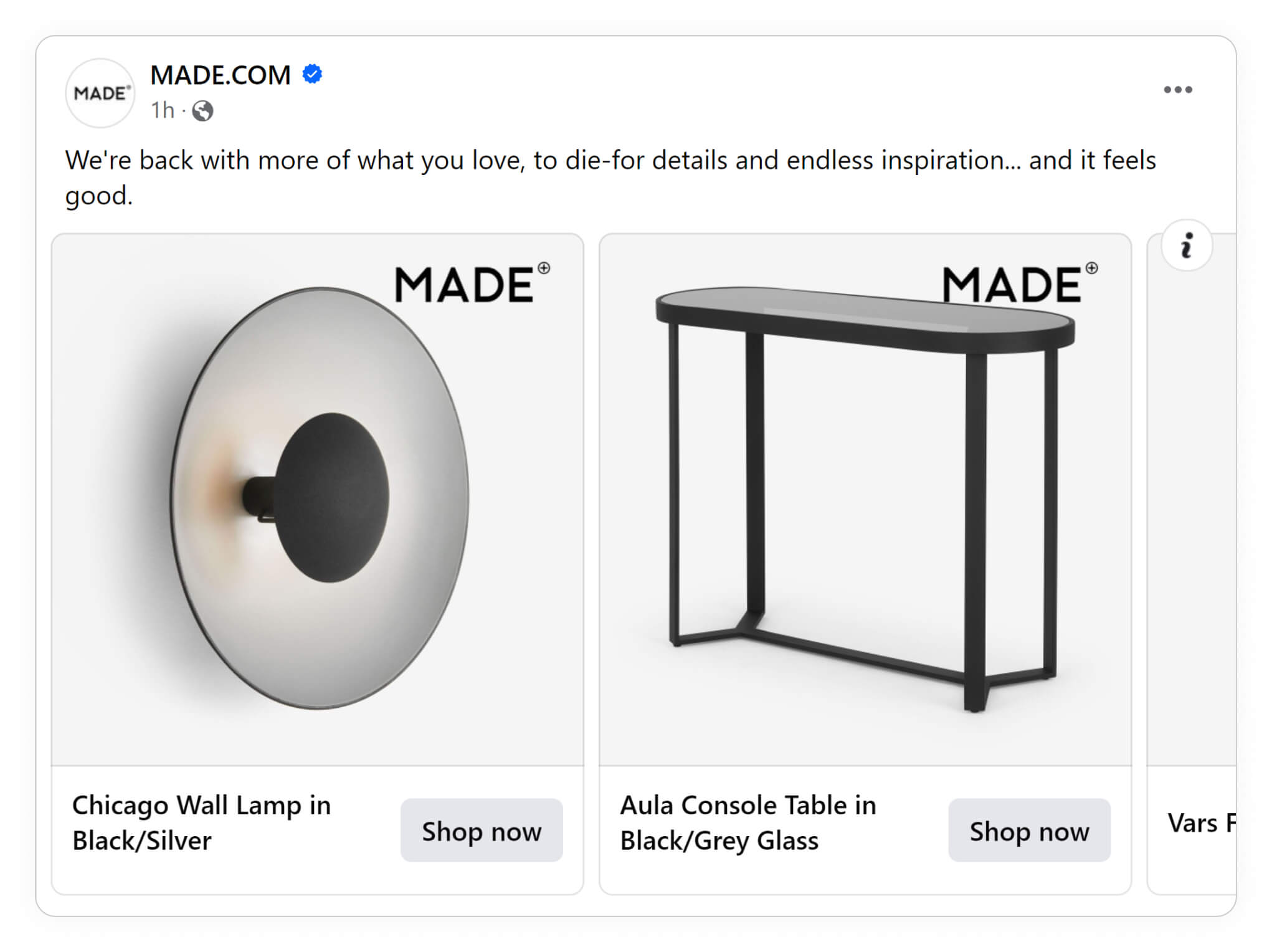Click the Chicago Wall Lamp in Black/Silver title
The width and height of the screenshot is (1272, 952).
pyautogui.click(x=201, y=823)
